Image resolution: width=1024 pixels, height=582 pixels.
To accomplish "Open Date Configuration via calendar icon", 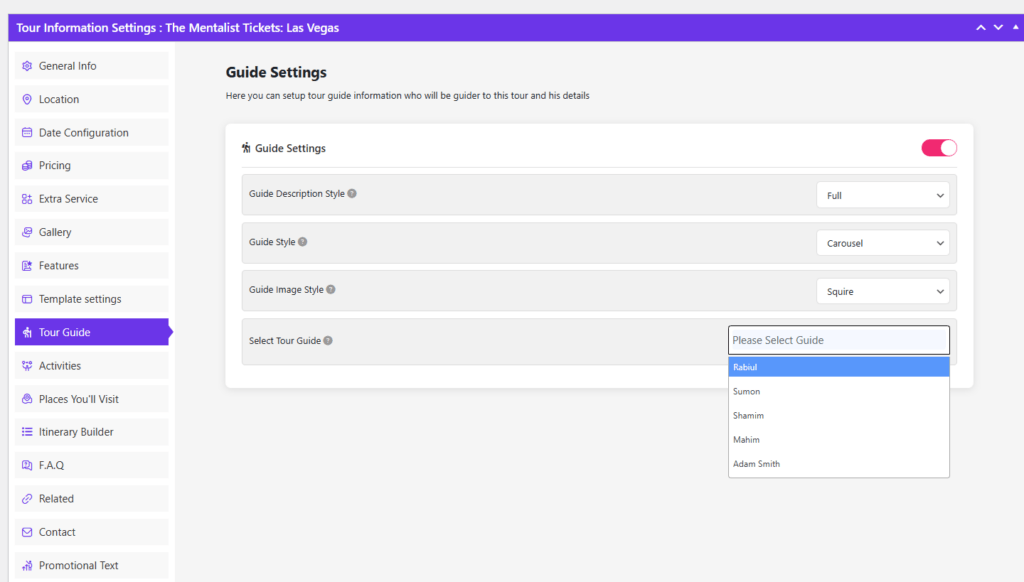I will (x=25, y=132).
